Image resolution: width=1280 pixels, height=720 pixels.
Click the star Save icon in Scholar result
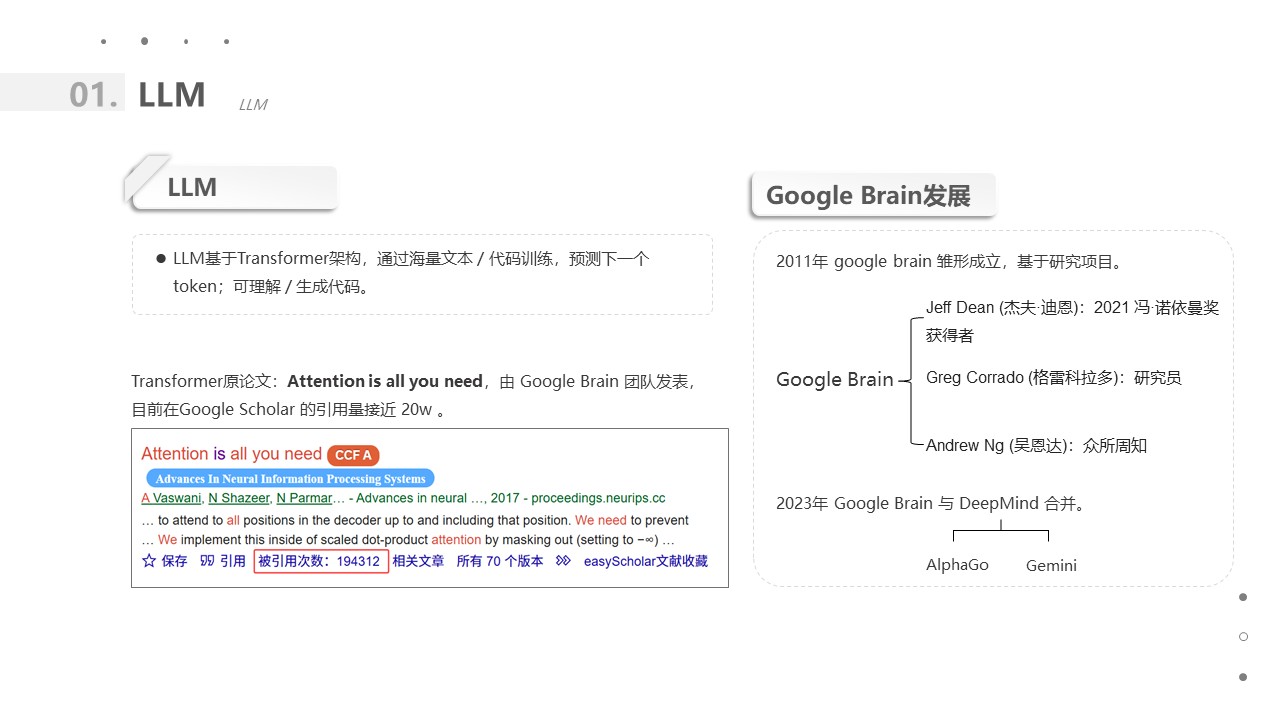click(x=149, y=561)
